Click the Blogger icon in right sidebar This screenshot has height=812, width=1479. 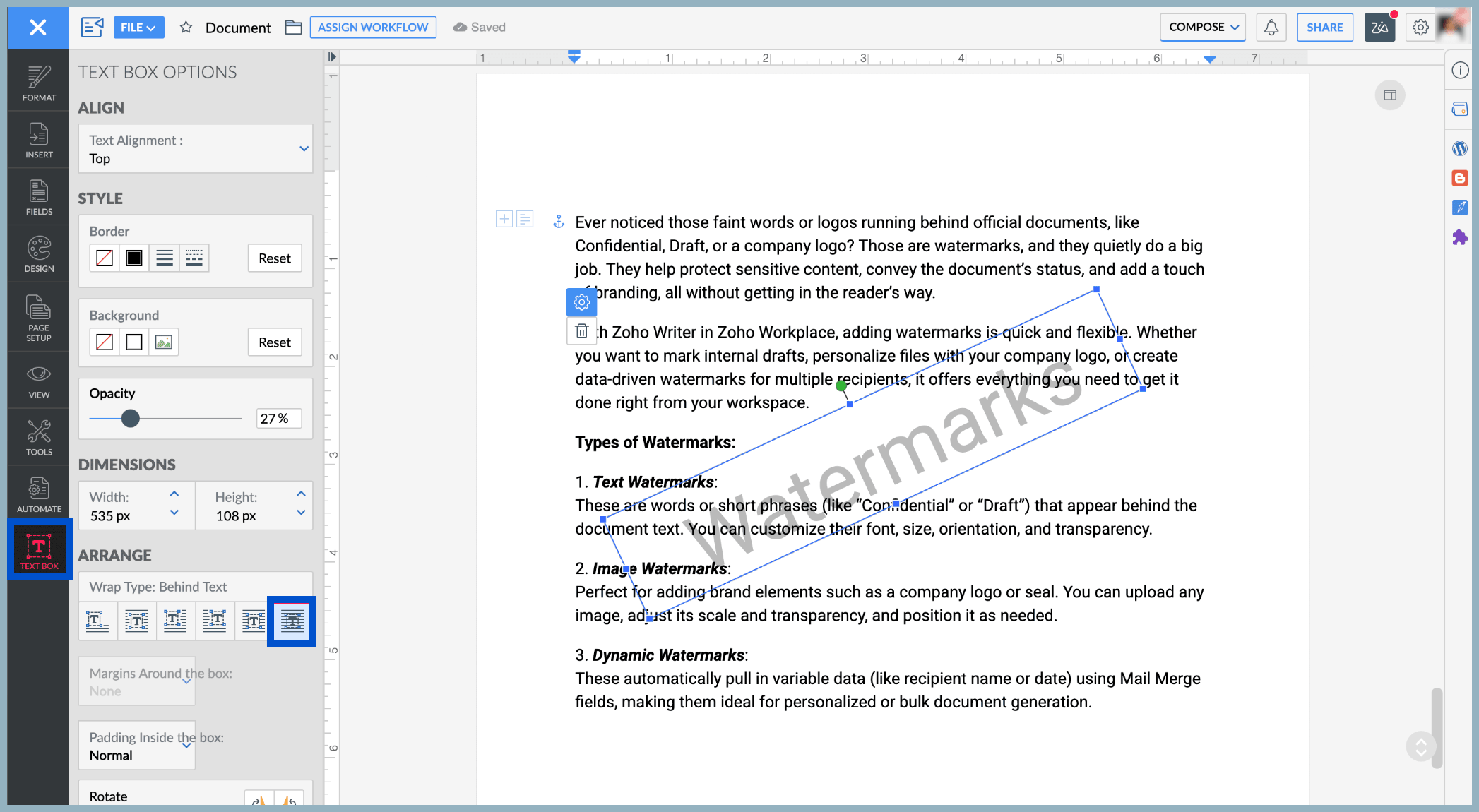coord(1461,178)
